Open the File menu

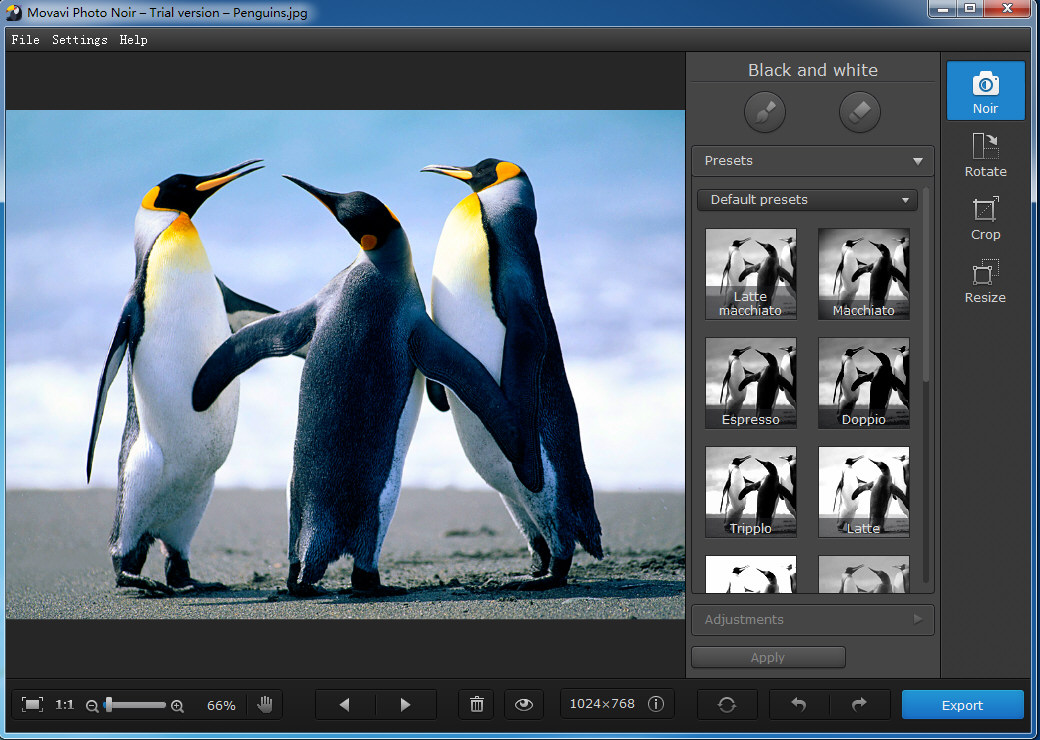pyautogui.click(x=26, y=40)
